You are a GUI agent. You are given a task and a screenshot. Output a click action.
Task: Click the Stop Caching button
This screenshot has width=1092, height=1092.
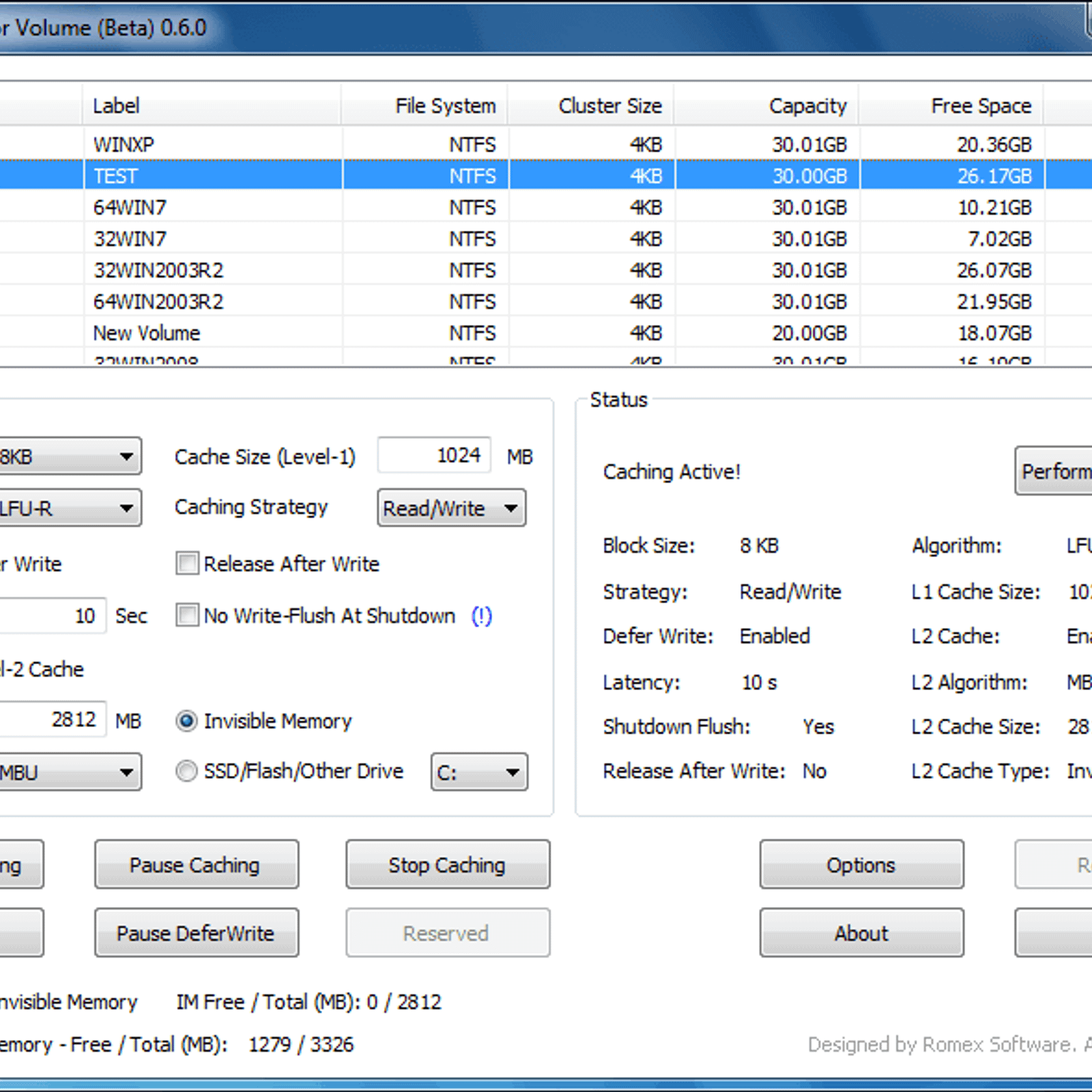(448, 864)
